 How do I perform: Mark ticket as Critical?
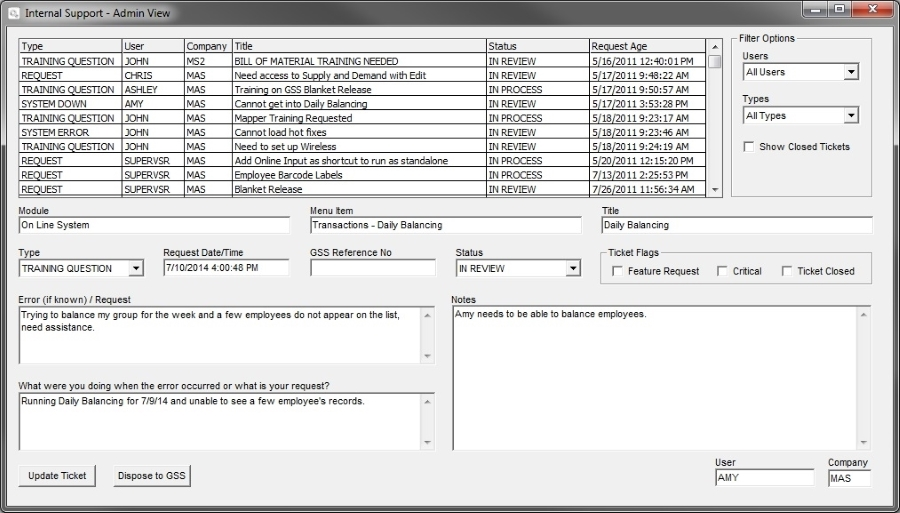pyautogui.click(x=722, y=271)
